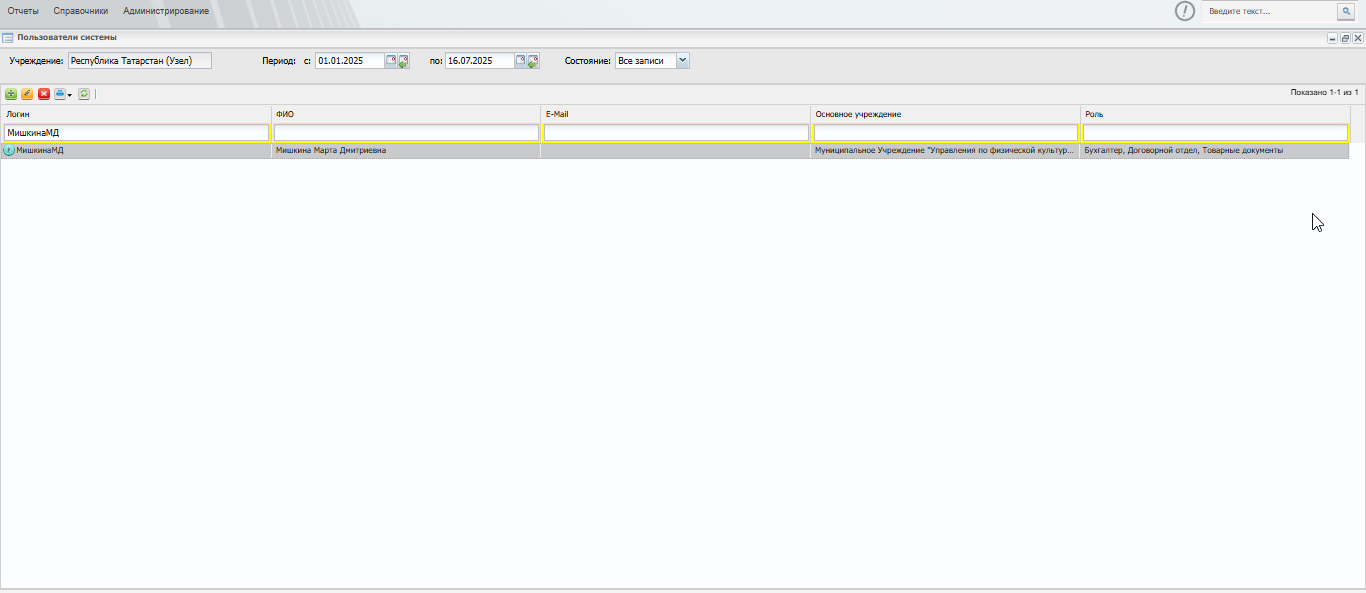The height and width of the screenshot is (593, 1366).
Task: Click the status icon beside МишкинаМД row
Action: 9,150
